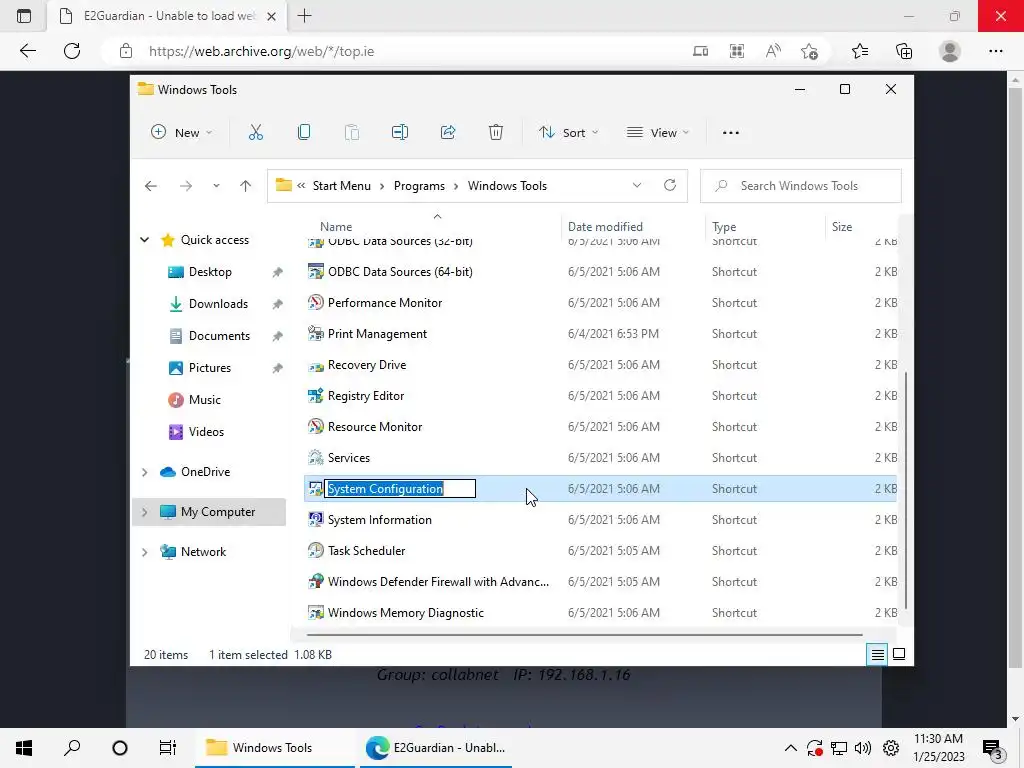The image size is (1024, 768).
Task: Open Edge Settings and more menu
Action: (995, 51)
